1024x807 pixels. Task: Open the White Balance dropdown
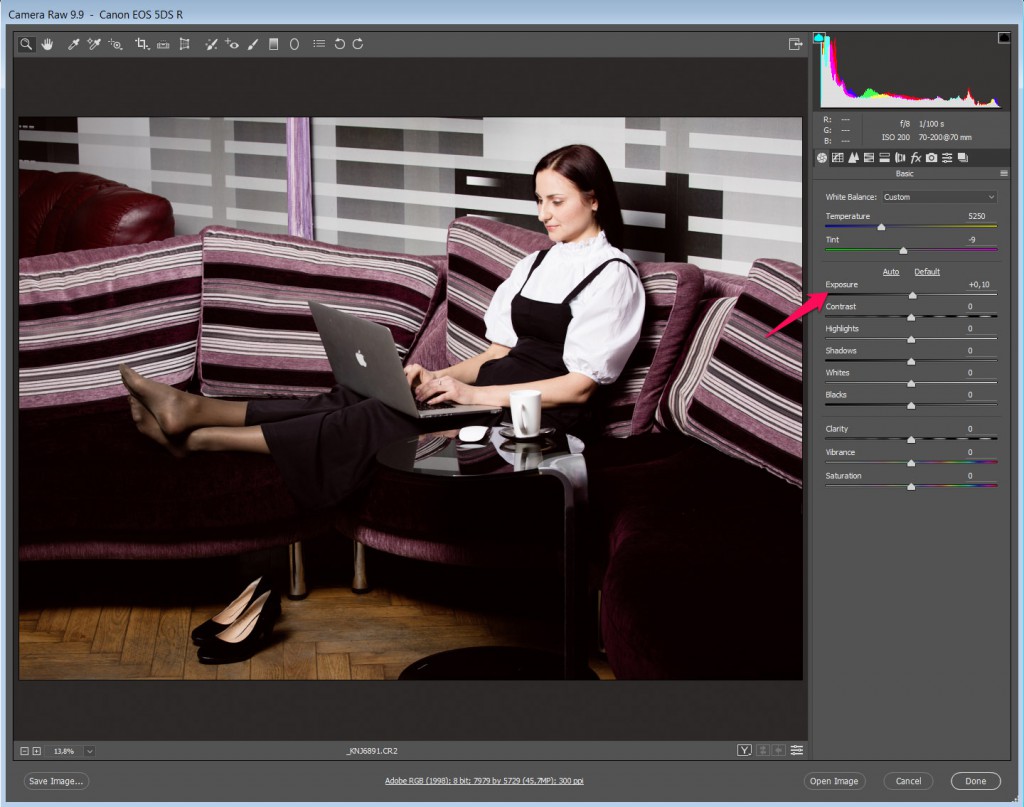coord(939,197)
